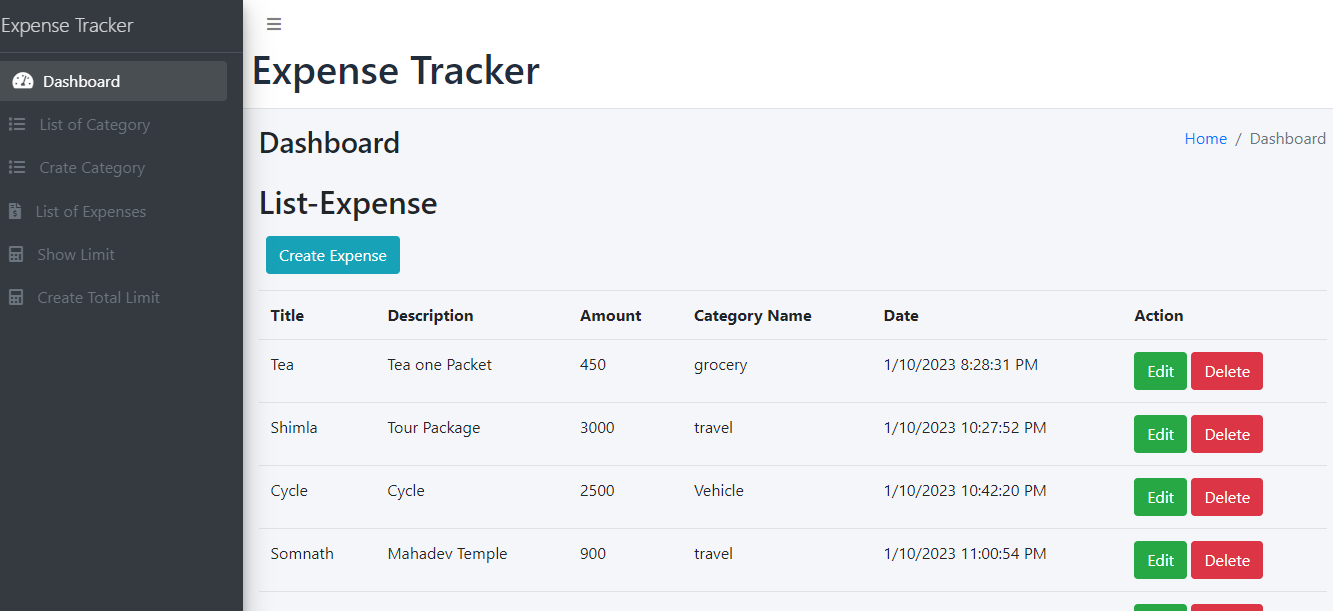Toggle the sidebar with the hamburger icon
Screen dimensions: 1333x611
pos(274,23)
